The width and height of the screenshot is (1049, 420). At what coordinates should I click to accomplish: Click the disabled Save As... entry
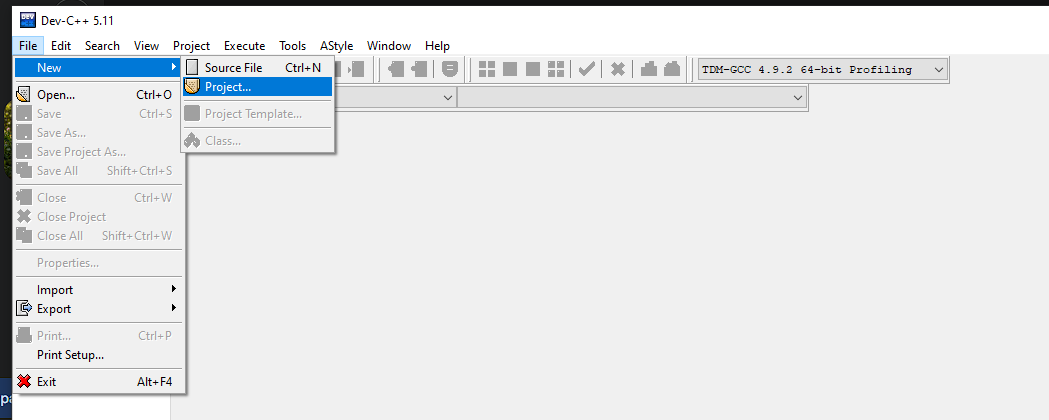98,133
